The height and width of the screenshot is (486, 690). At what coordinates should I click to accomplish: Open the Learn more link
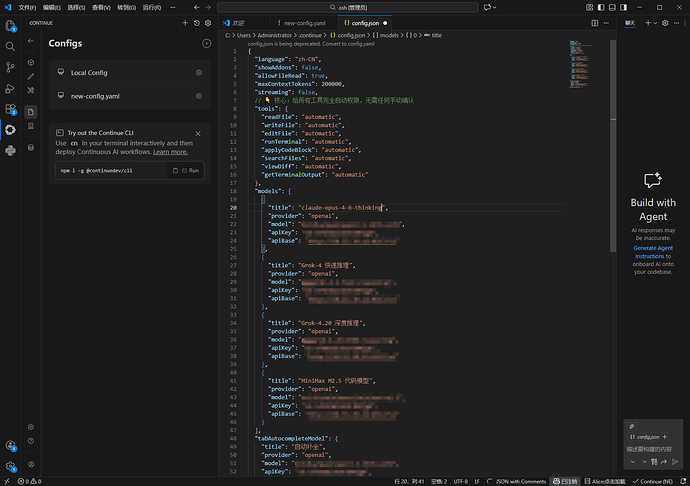[170, 152]
